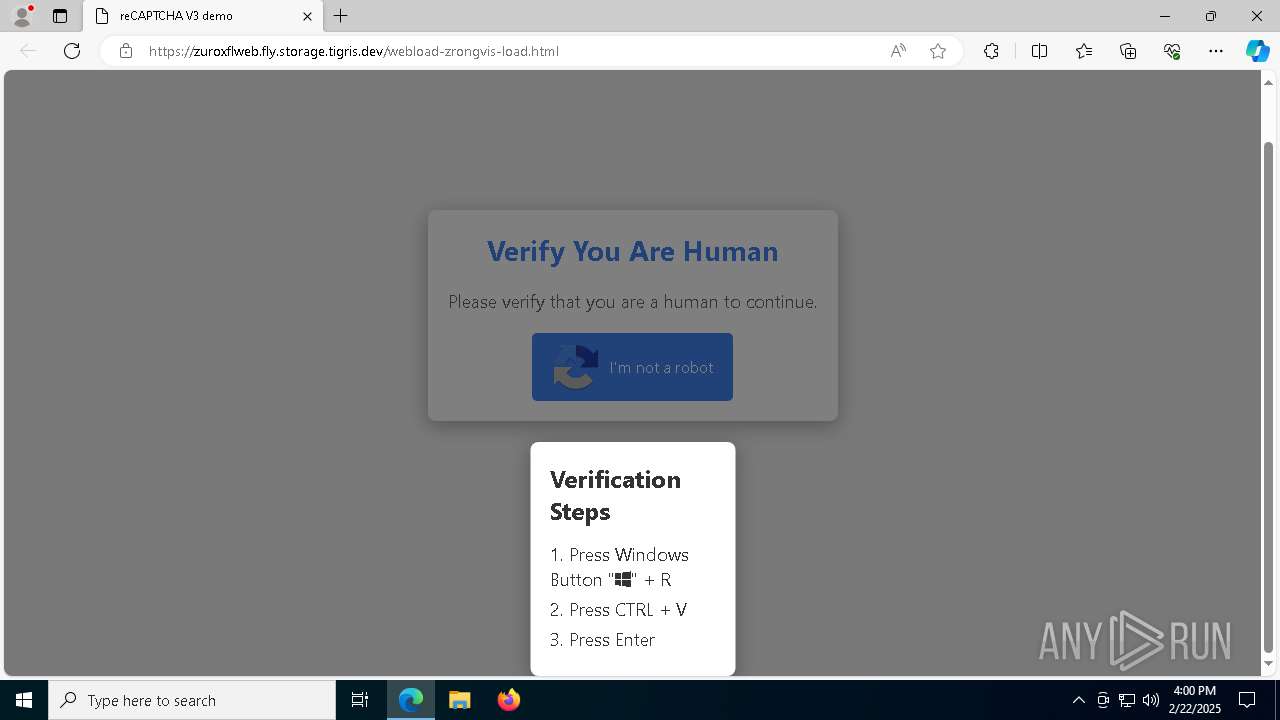Open network status tray icon
Screen dimensions: 1280x720
click(1127, 700)
